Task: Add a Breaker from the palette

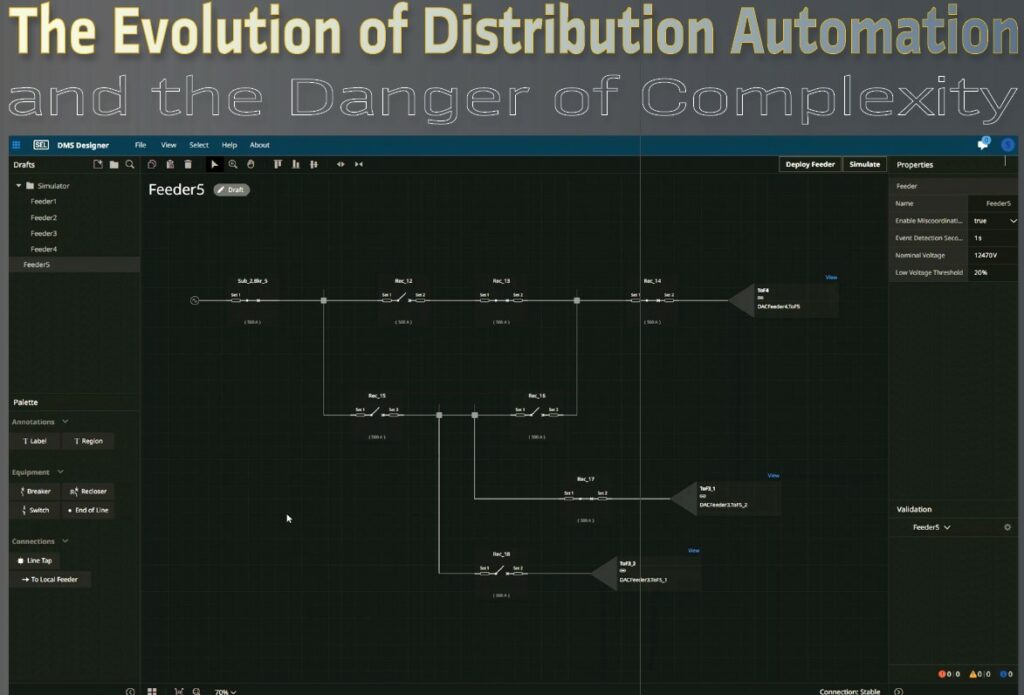Action: (x=35, y=491)
